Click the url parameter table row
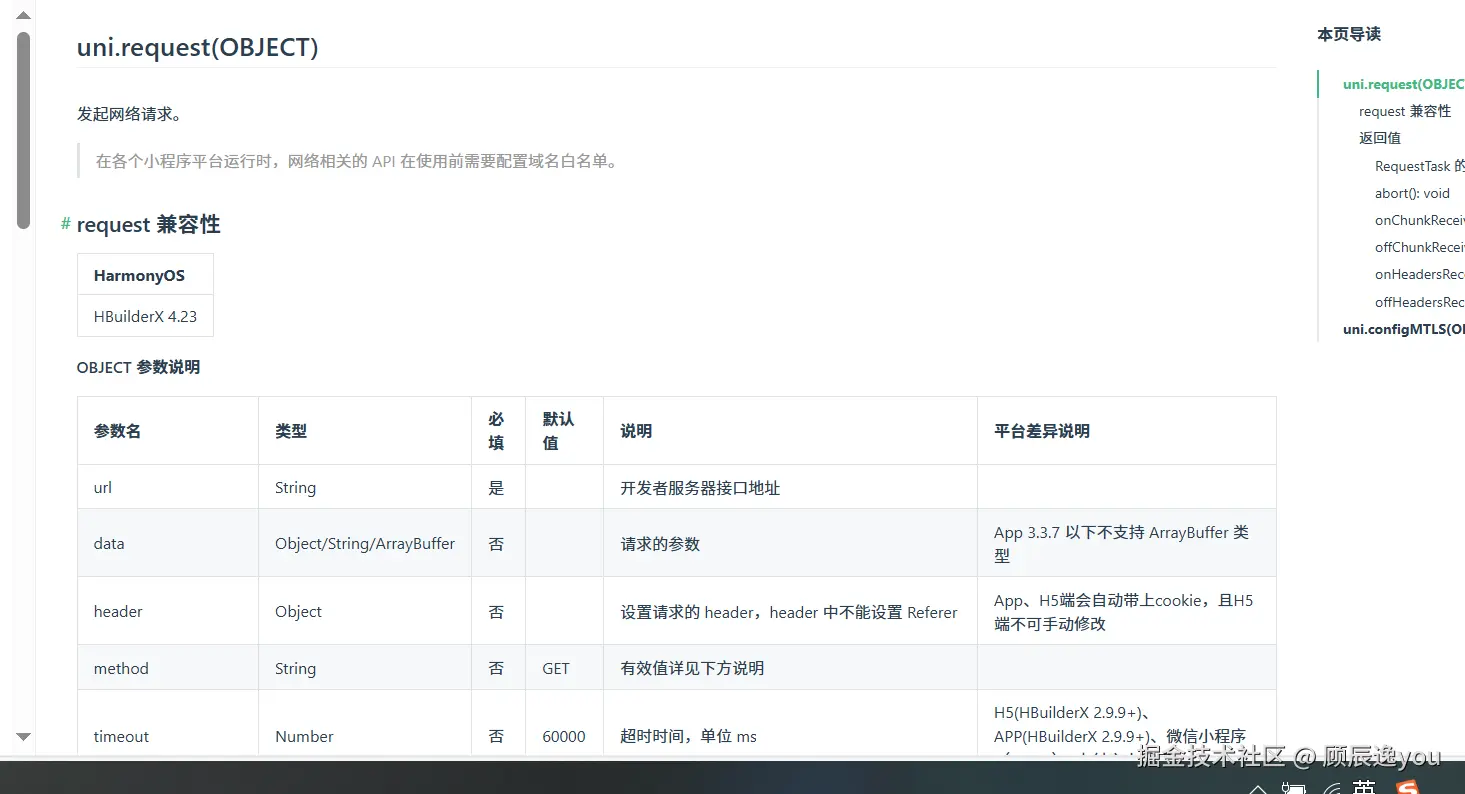Viewport: 1465px width, 794px height. (x=676, y=487)
